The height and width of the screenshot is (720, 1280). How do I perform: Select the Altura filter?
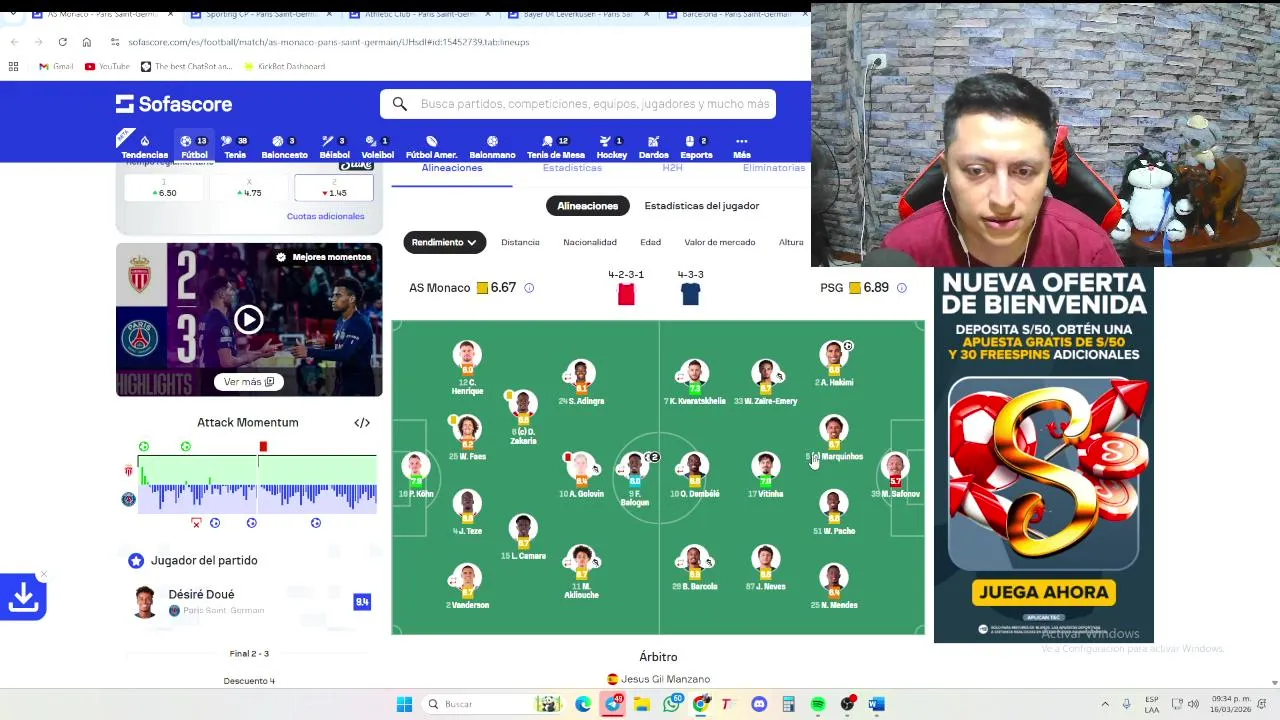point(791,242)
